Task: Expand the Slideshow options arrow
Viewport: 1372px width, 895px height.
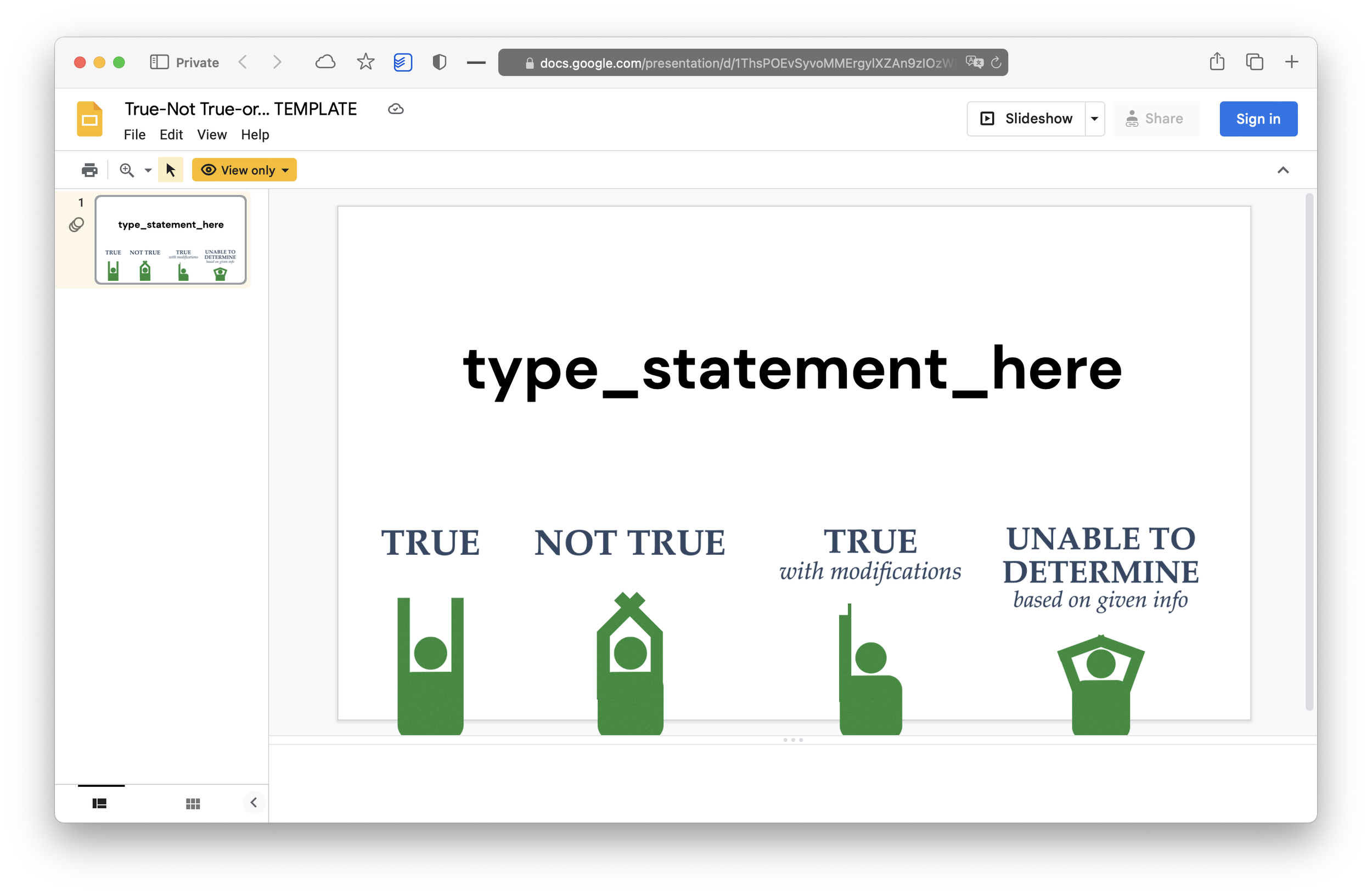Action: pyautogui.click(x=1094, y=119)
